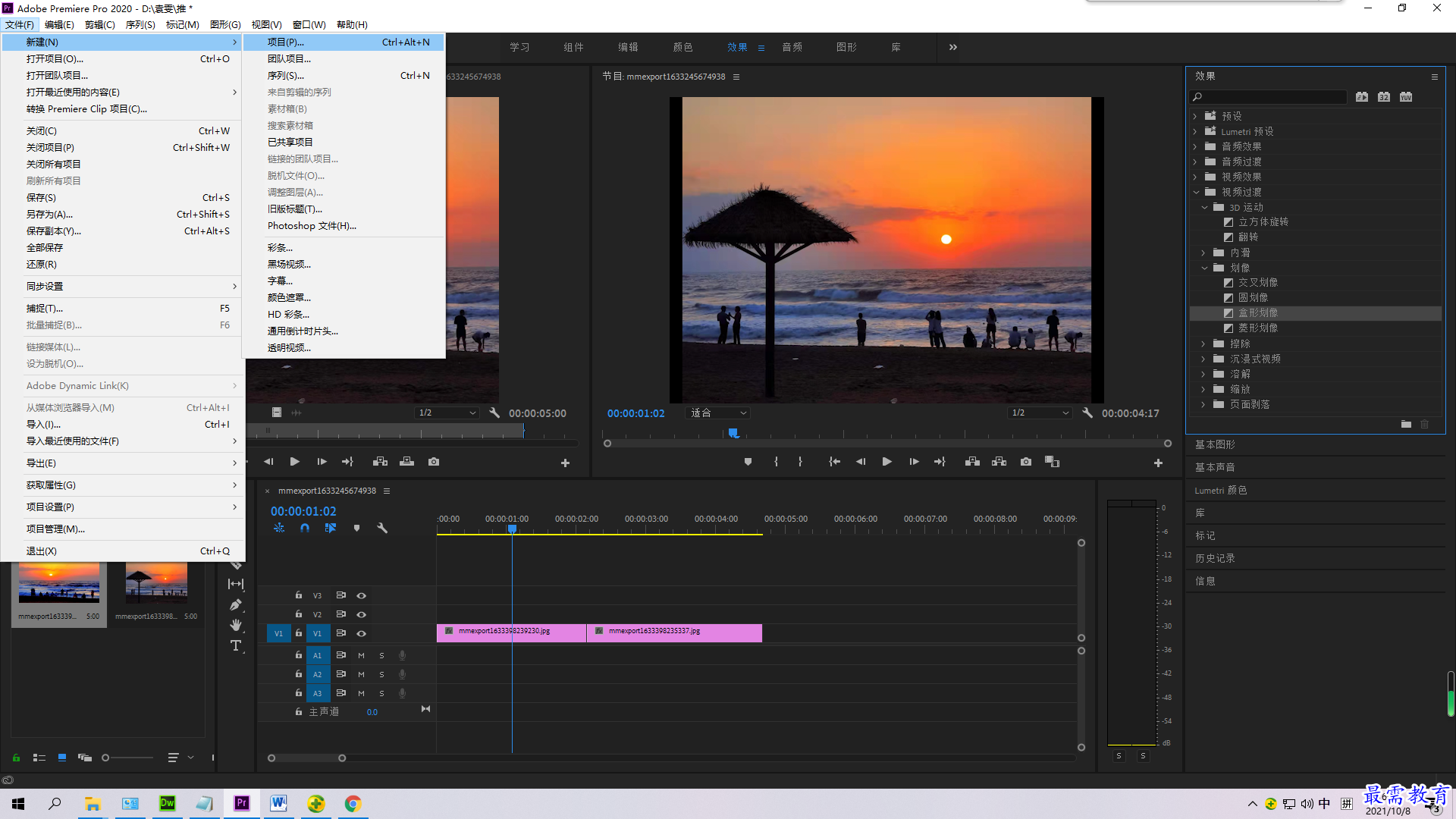Toggle V3 track output eye

click(362, 596)
